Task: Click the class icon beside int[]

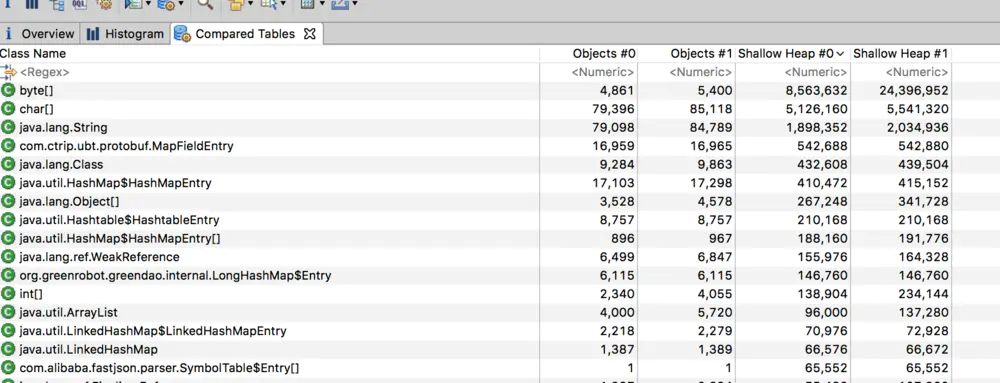Action: 8,294
